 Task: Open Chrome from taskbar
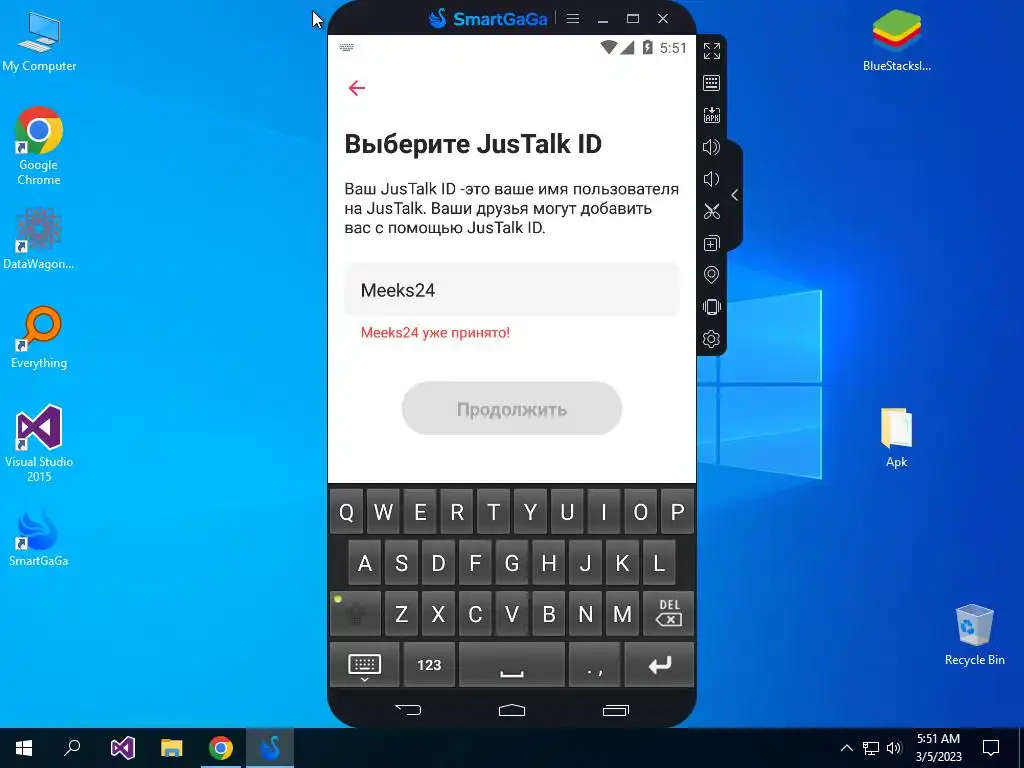(221, 748)
